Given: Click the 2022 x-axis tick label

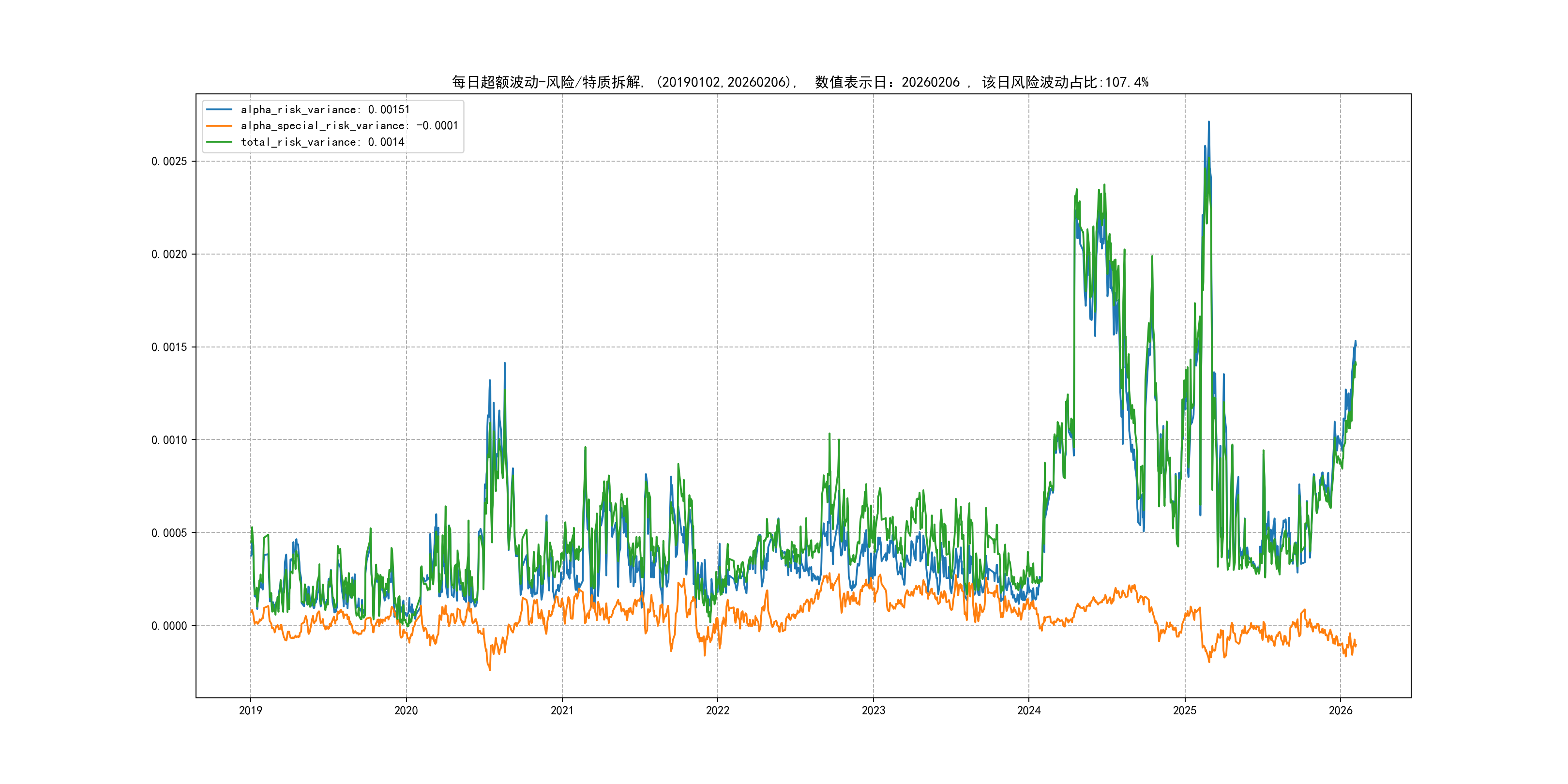Looking at the screenshot, I should click(x=717, y=710).
